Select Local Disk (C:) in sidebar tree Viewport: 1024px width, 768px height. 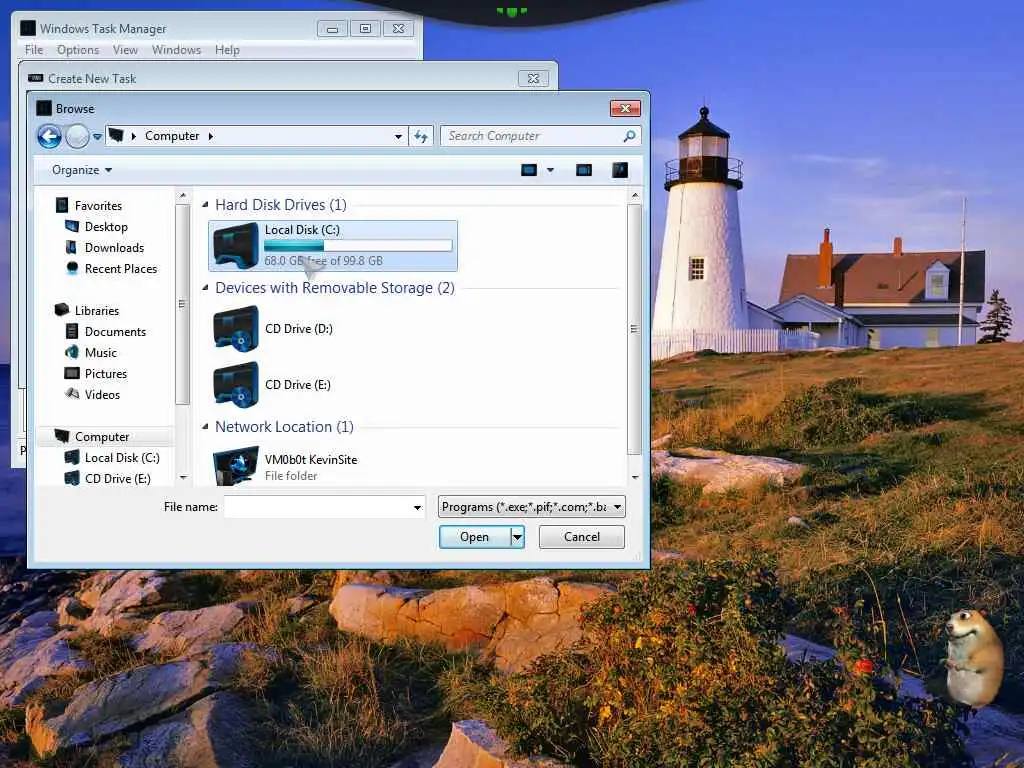(122, 458)
